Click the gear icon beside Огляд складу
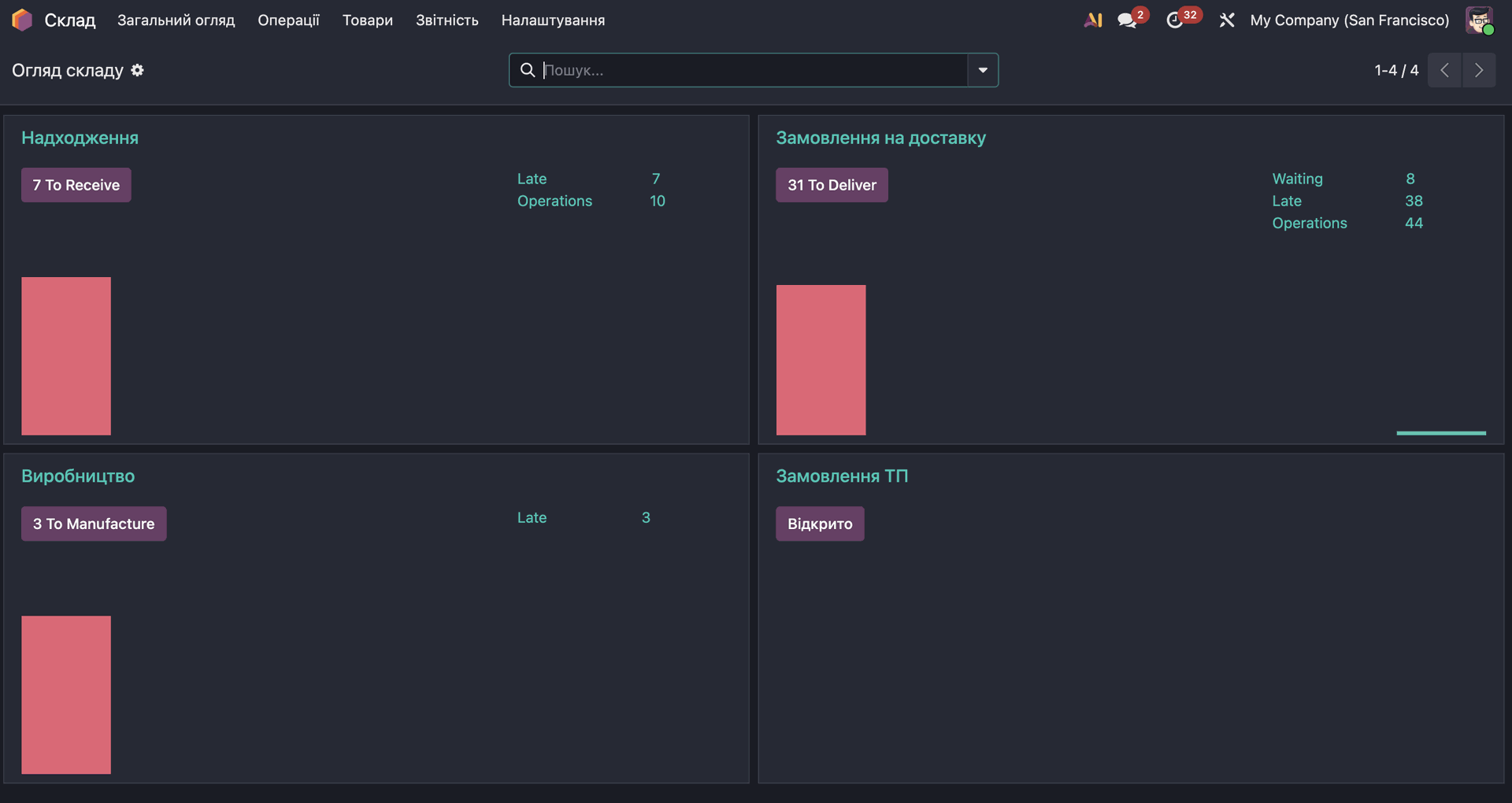The height and width of the screenshot is (803, 1512). 137,70
